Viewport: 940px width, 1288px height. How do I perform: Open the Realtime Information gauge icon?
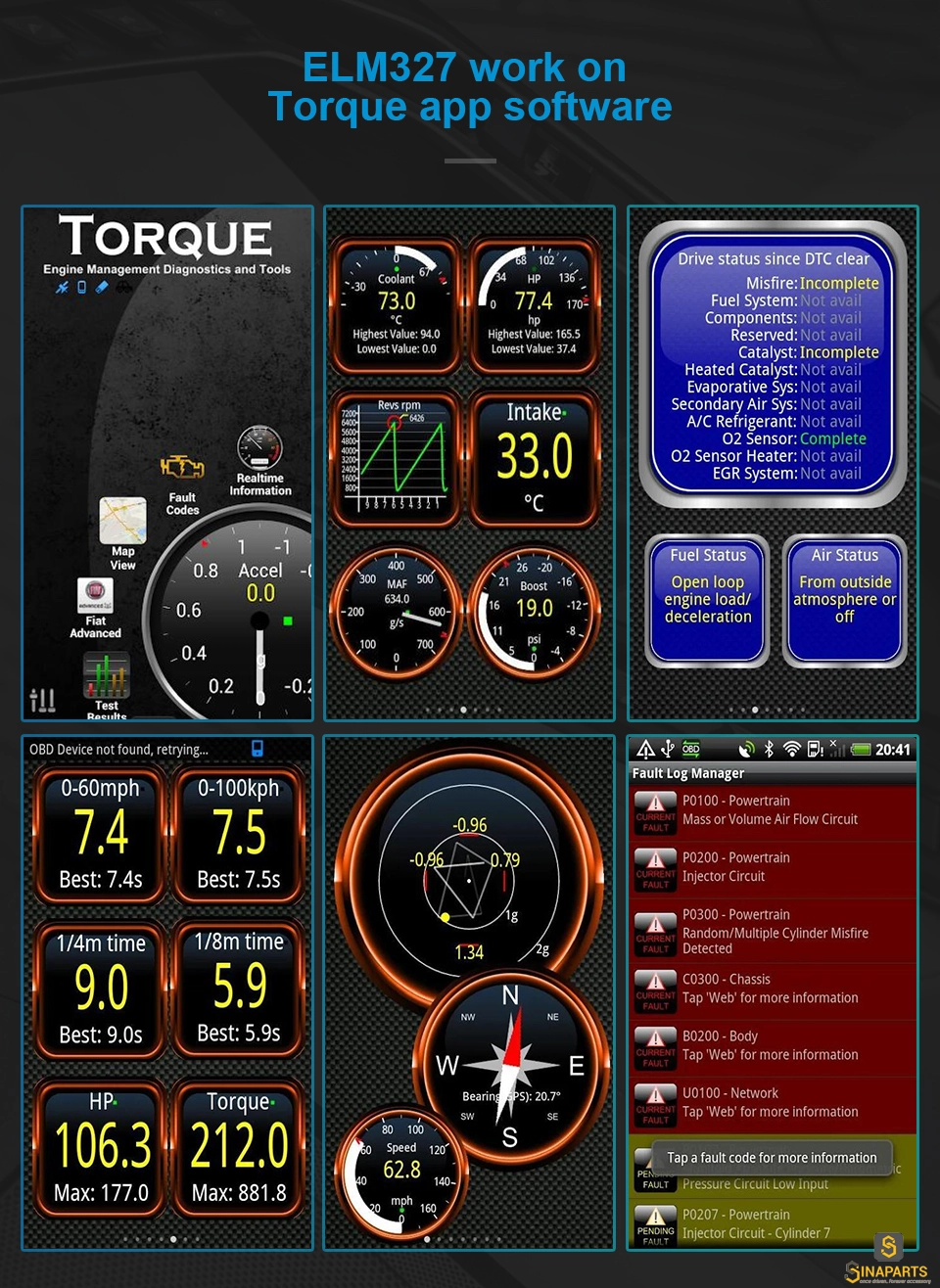pyautogui.click(x=259, y=448)
